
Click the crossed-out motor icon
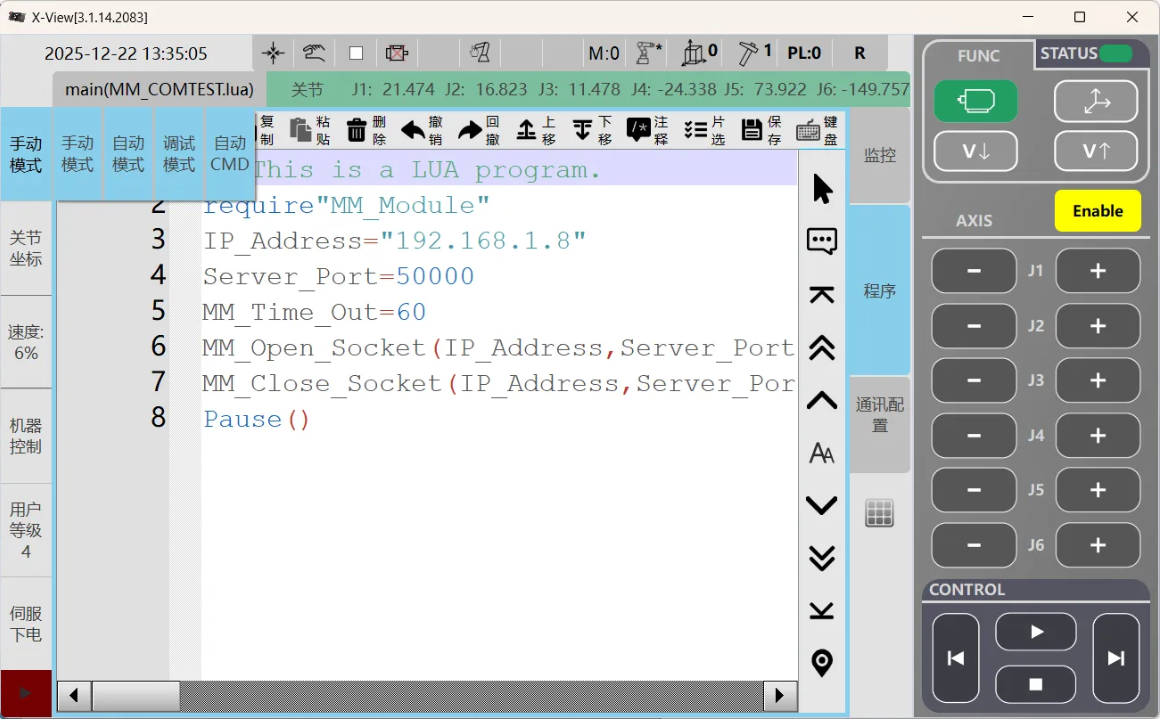(x=397, y=53)
